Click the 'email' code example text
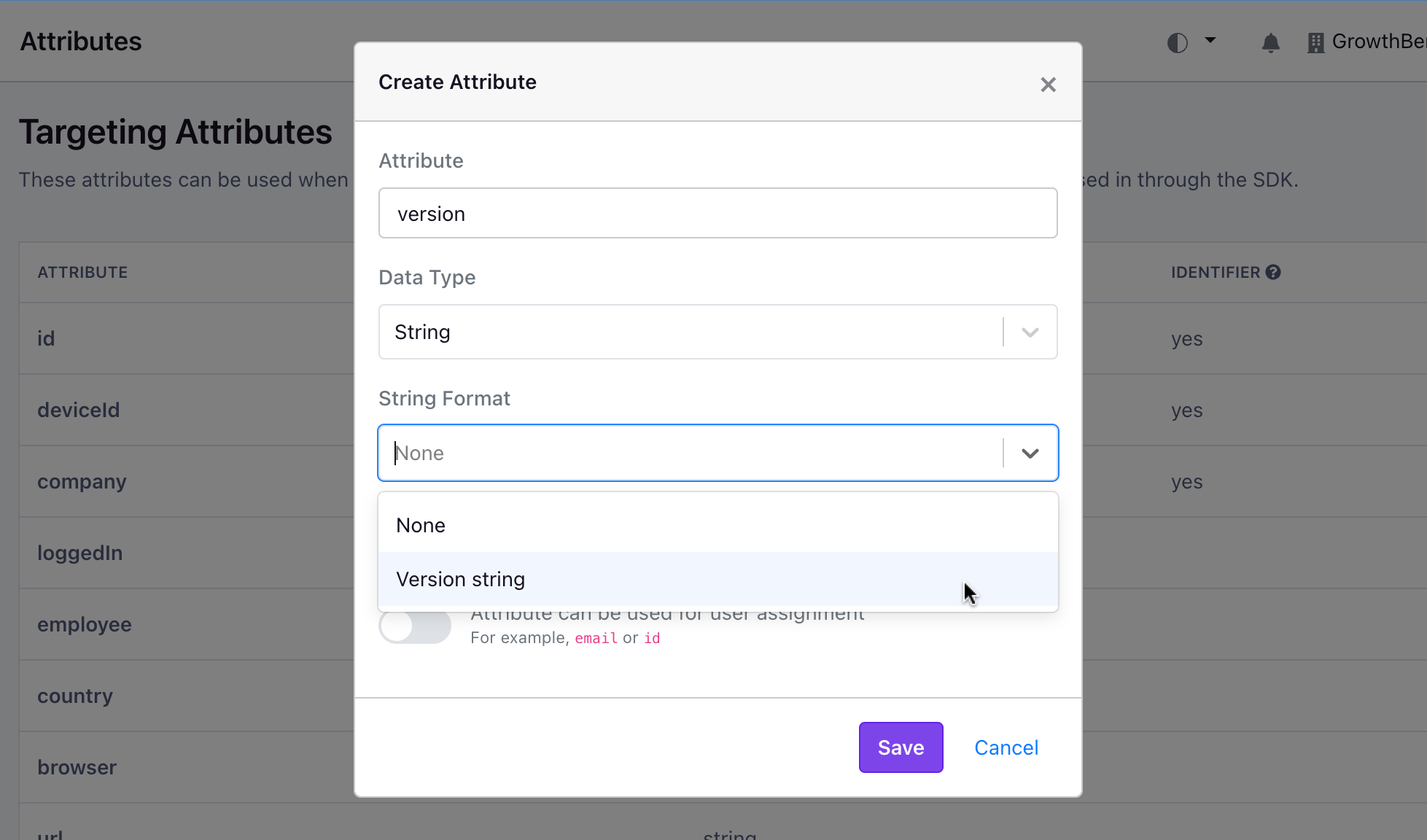The image size is (1427, 840). pyautogui.click(x=596, y=638)
